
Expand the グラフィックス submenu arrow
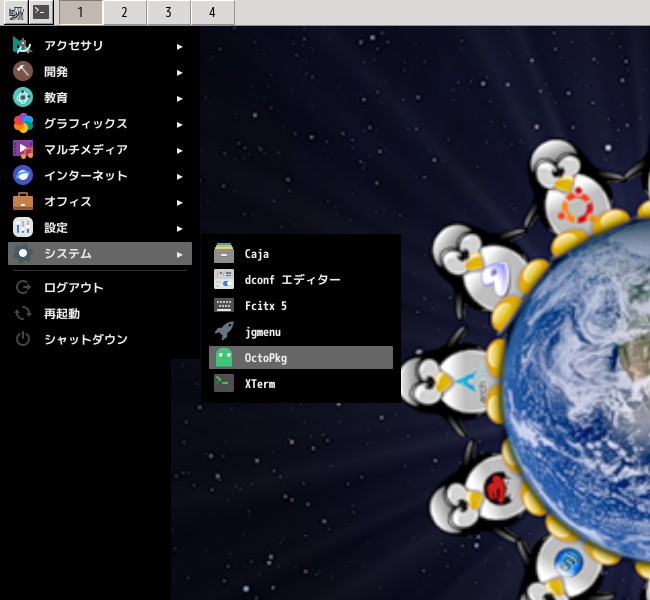179,125
